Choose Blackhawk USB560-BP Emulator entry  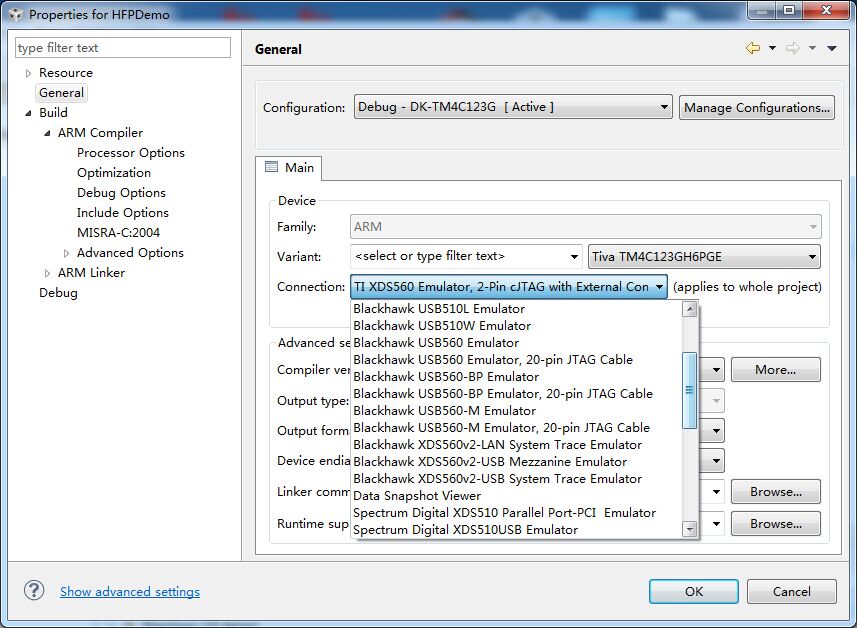point(517,377)
